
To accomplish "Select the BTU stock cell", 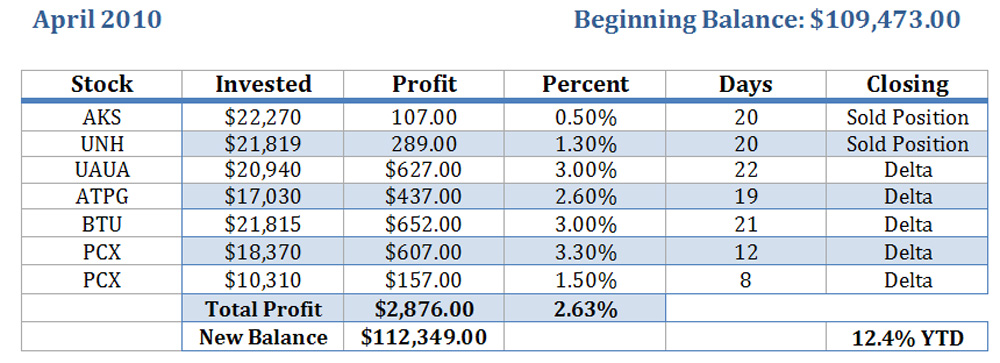I will coord(102,225).
